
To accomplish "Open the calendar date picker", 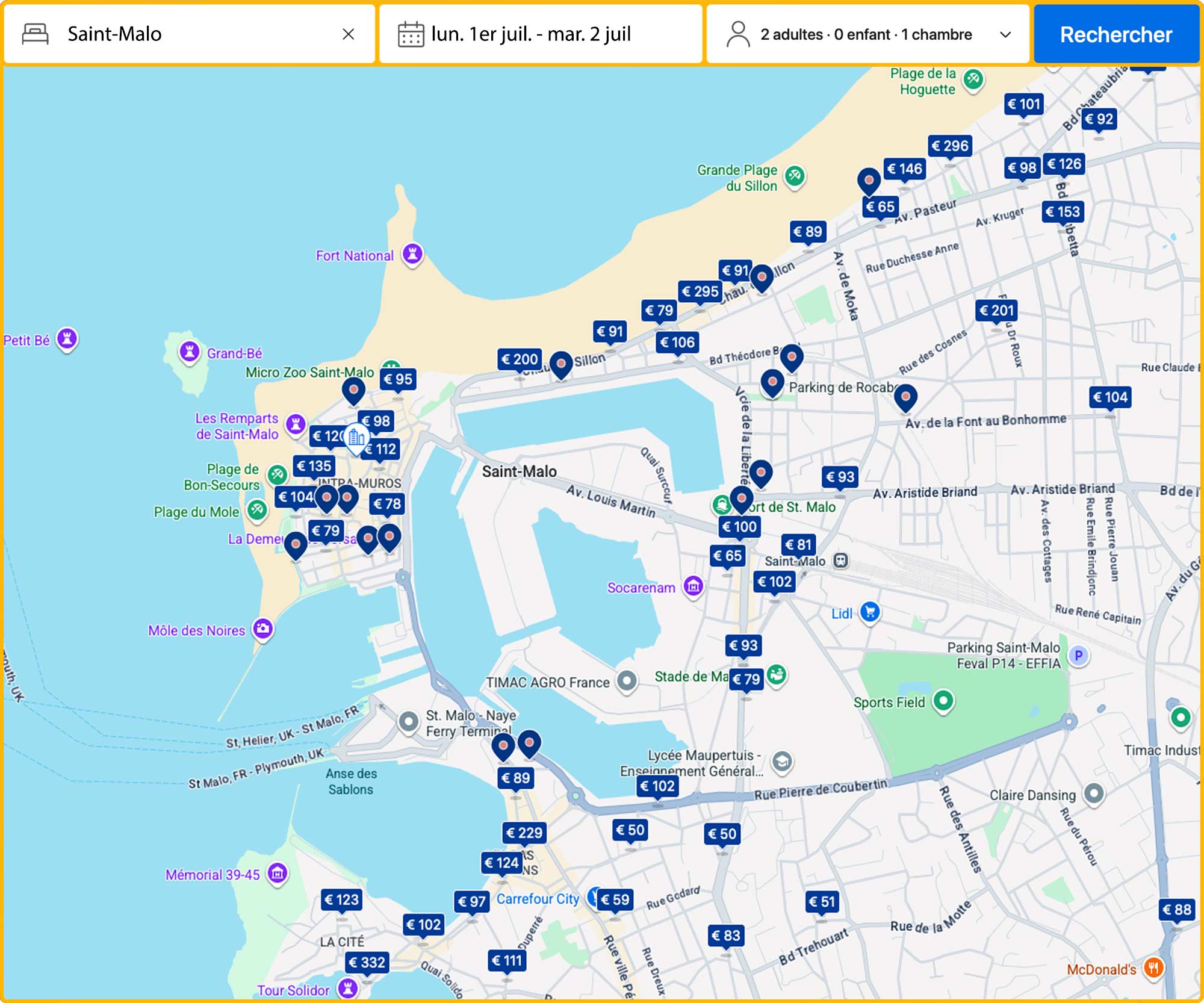I will 411,34.
